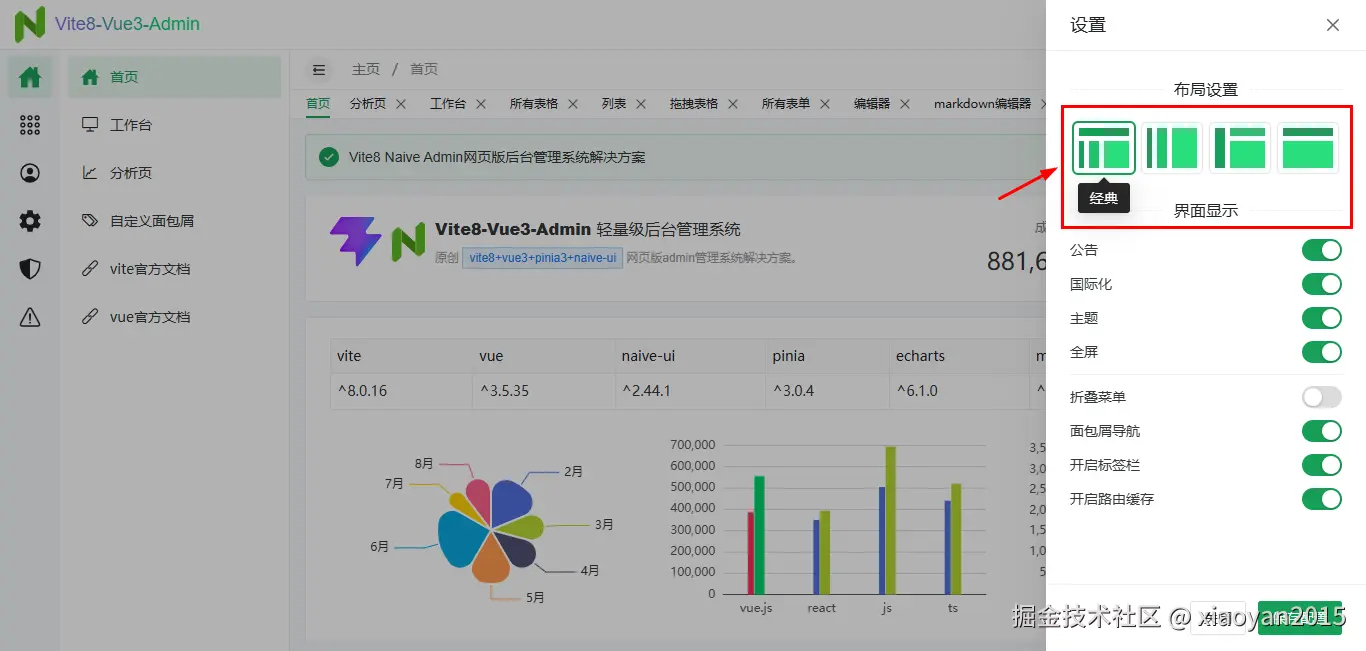
Task: Click the purple lightning Vite logo
Action: tap(356, 241)
